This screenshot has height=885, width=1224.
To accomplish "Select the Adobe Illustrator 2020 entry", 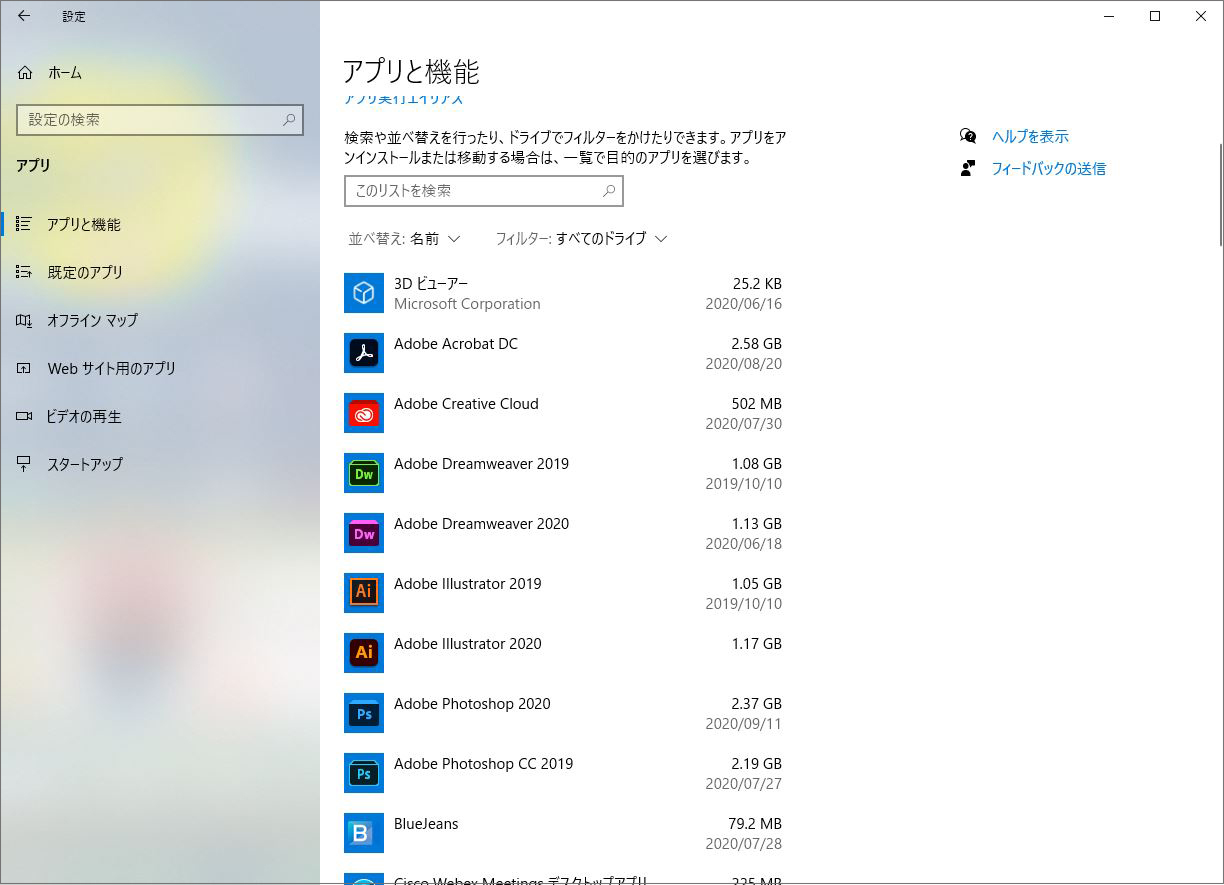I will point(467,644).
